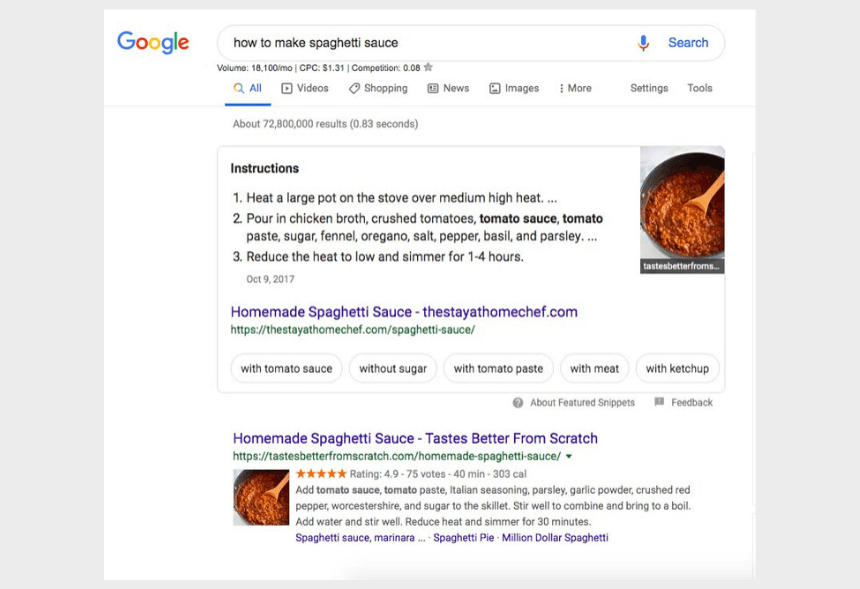The height and width of the screenshot is (589, 860).
Task: Switch to the Images tab
Action: 514,88
